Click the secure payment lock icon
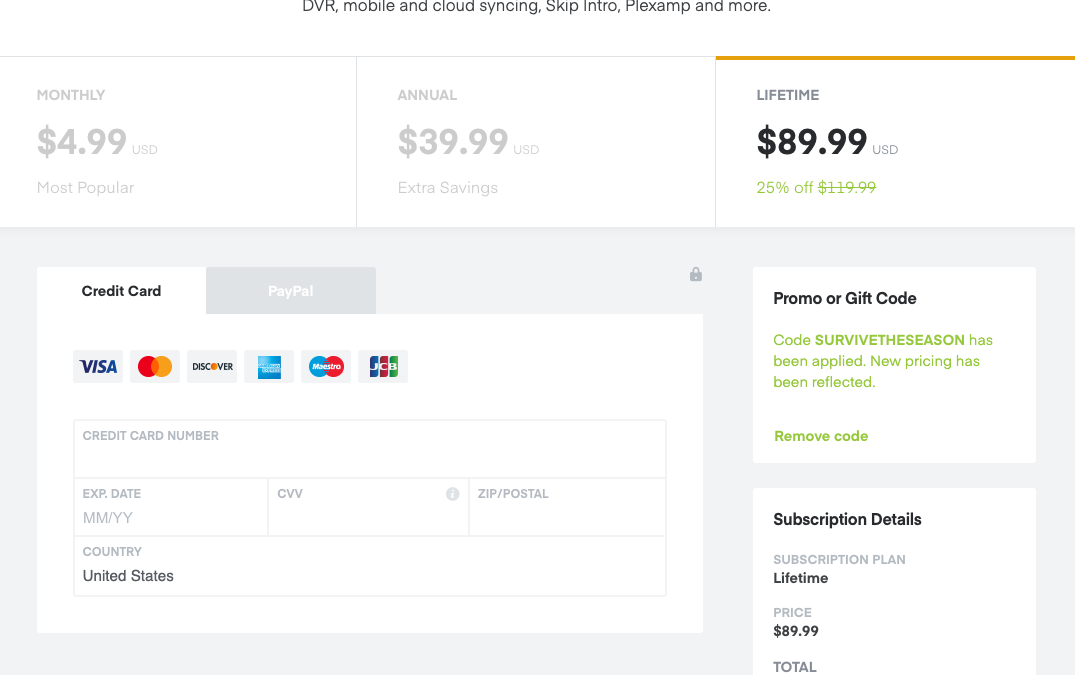The image size is (1075, 675). coord(696,274)
